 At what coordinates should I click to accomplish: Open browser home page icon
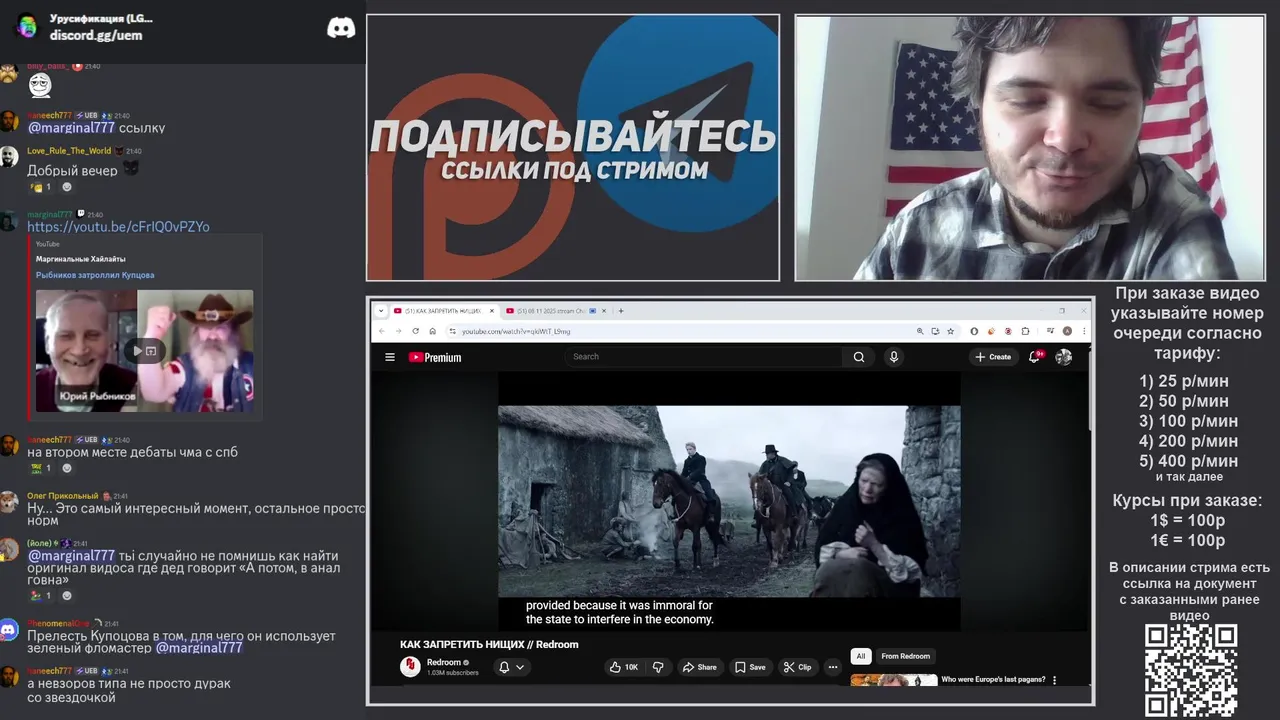pos(432,331)
